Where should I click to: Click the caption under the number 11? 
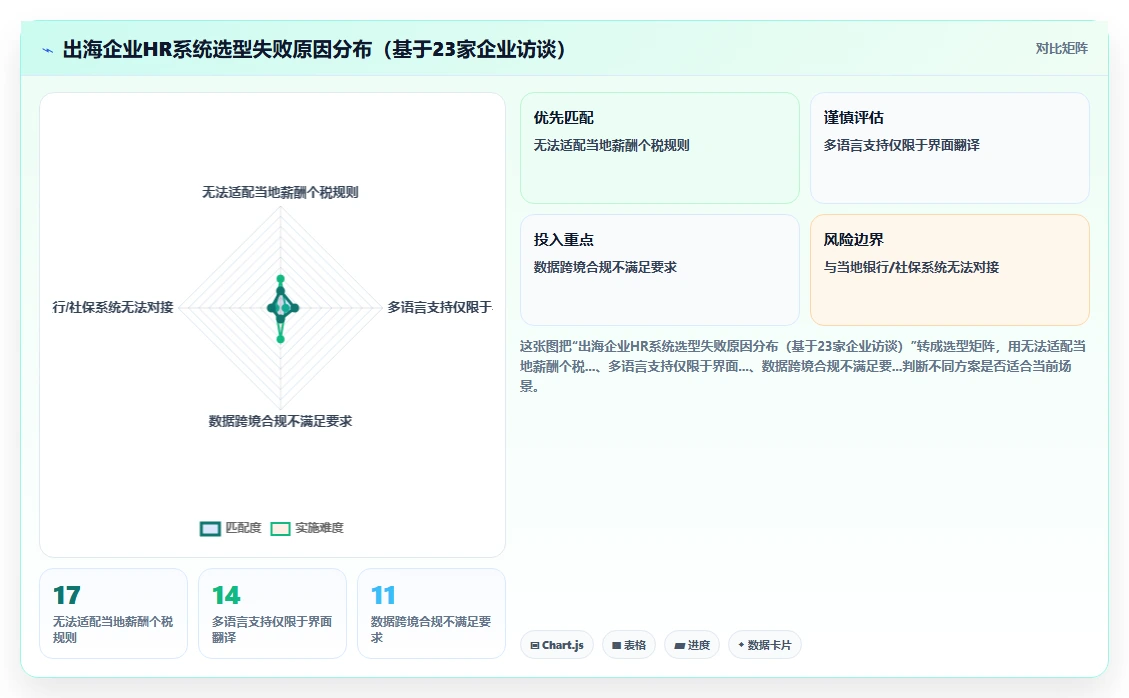click(x=431, y=630)
